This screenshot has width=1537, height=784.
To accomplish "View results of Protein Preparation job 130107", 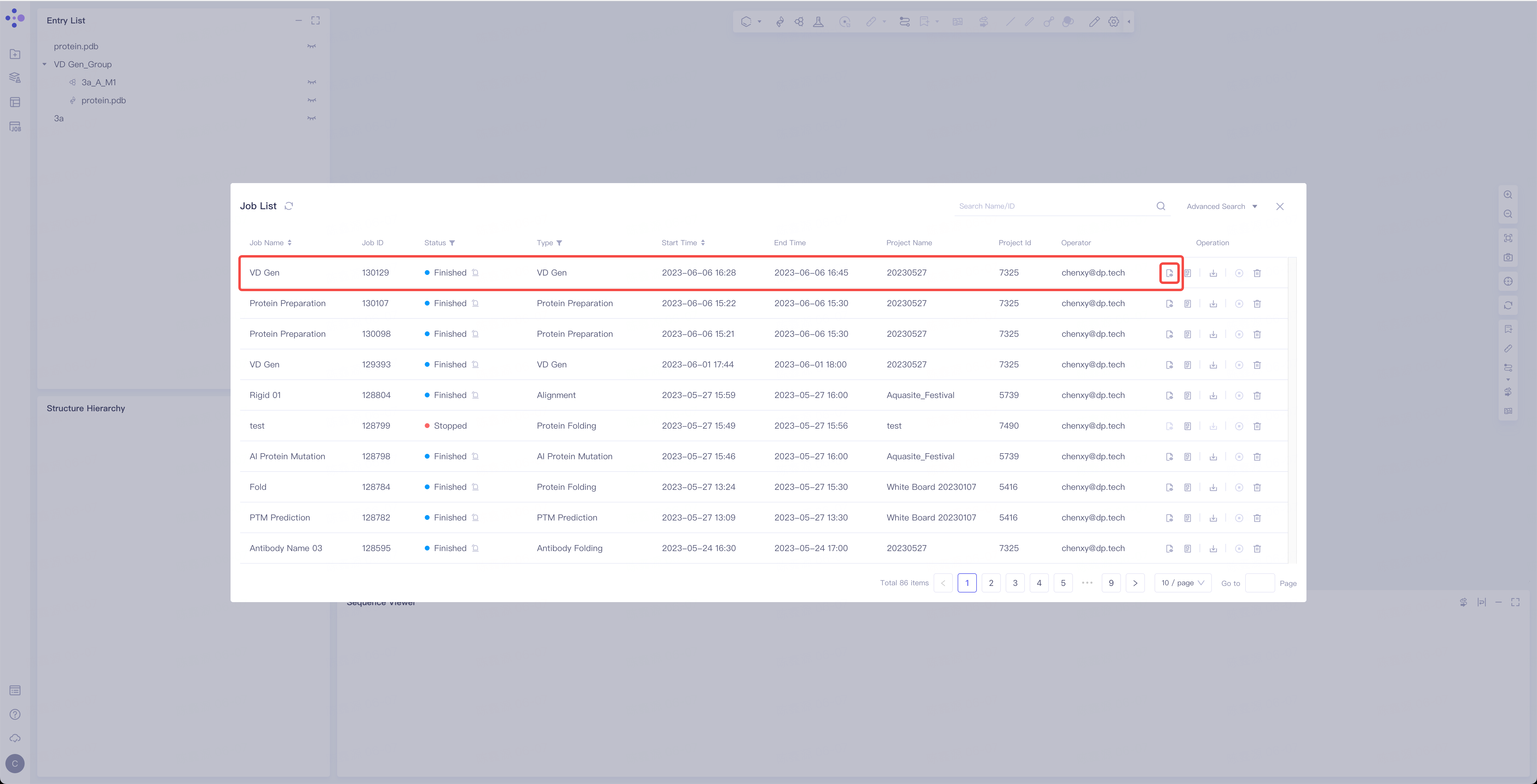I will point(1170,304).
